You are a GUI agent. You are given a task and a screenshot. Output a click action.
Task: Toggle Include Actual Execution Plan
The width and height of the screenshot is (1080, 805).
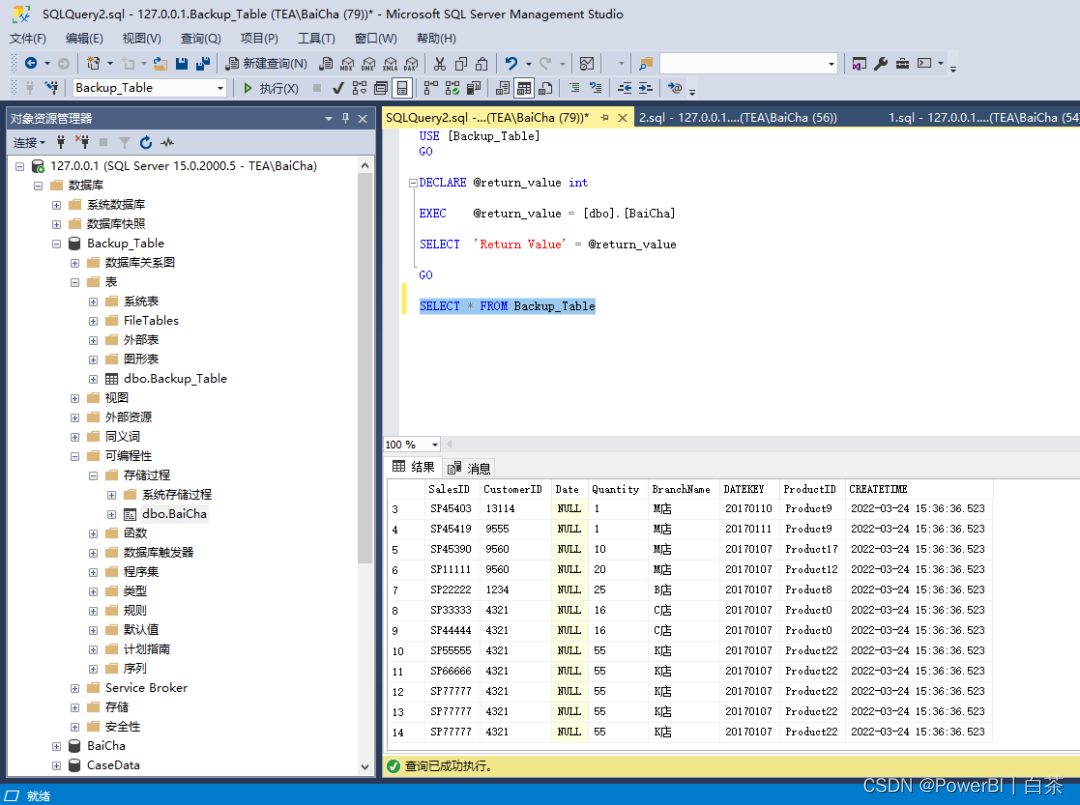pyautogui.click(x=430, y=88)
